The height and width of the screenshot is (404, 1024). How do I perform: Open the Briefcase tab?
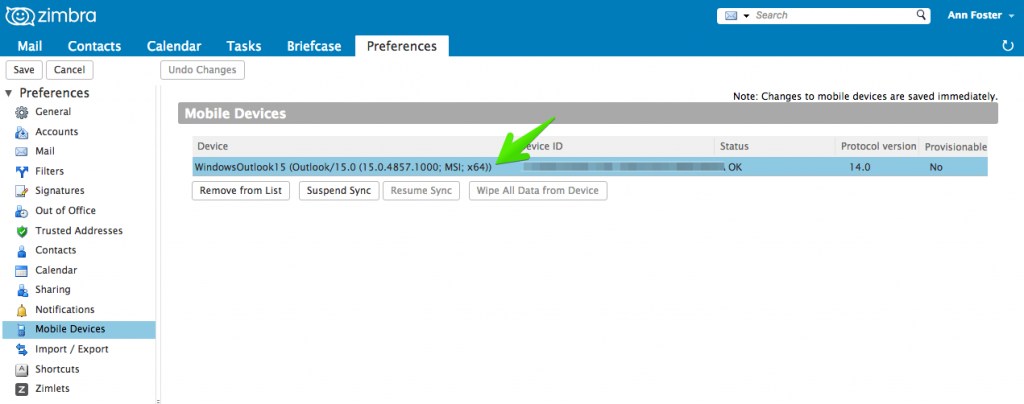click(313, 46)
